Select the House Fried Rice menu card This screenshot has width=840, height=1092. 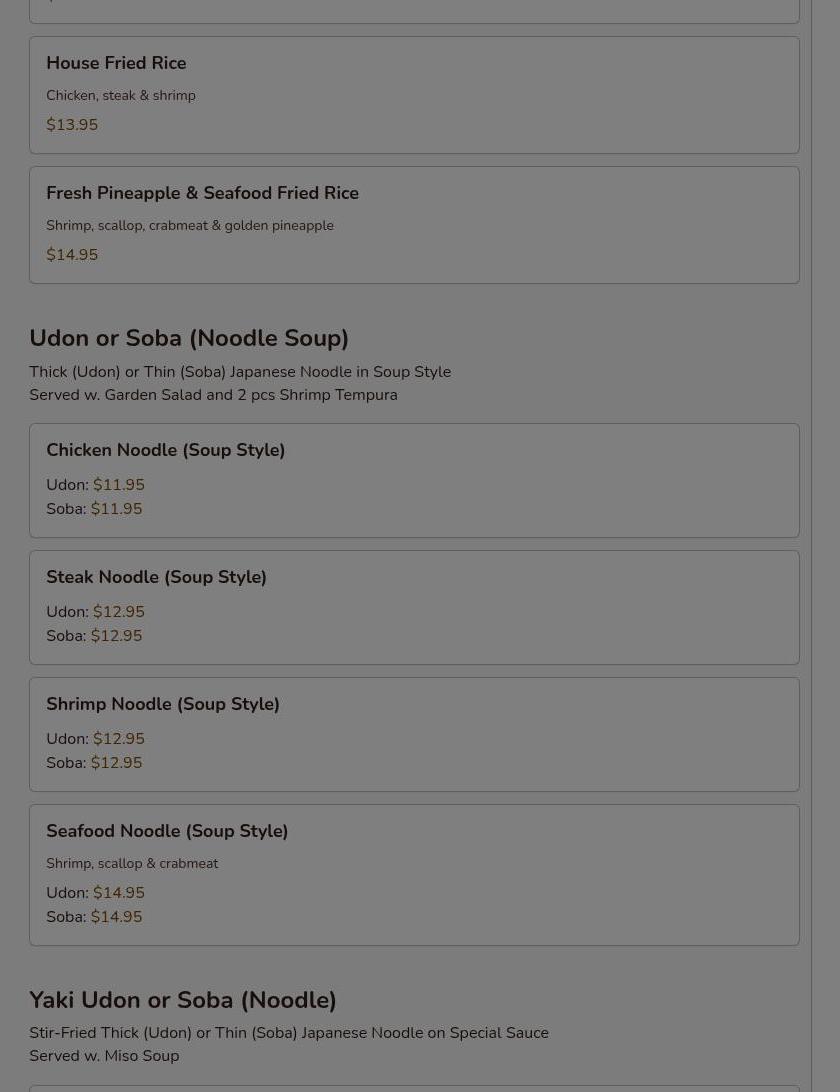pyautogui.click(x=414, y=95)
